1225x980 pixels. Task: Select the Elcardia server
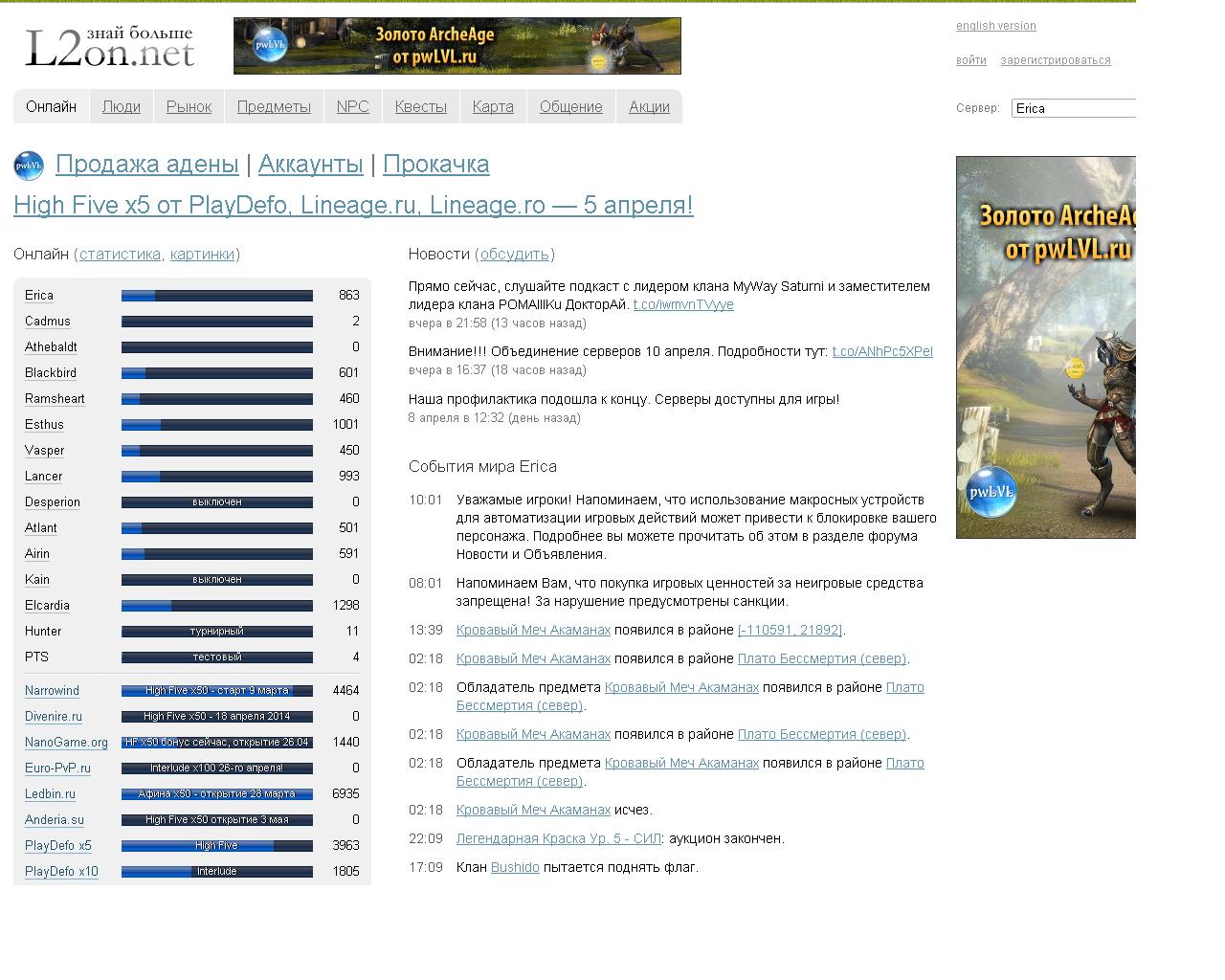pos(47,606)
